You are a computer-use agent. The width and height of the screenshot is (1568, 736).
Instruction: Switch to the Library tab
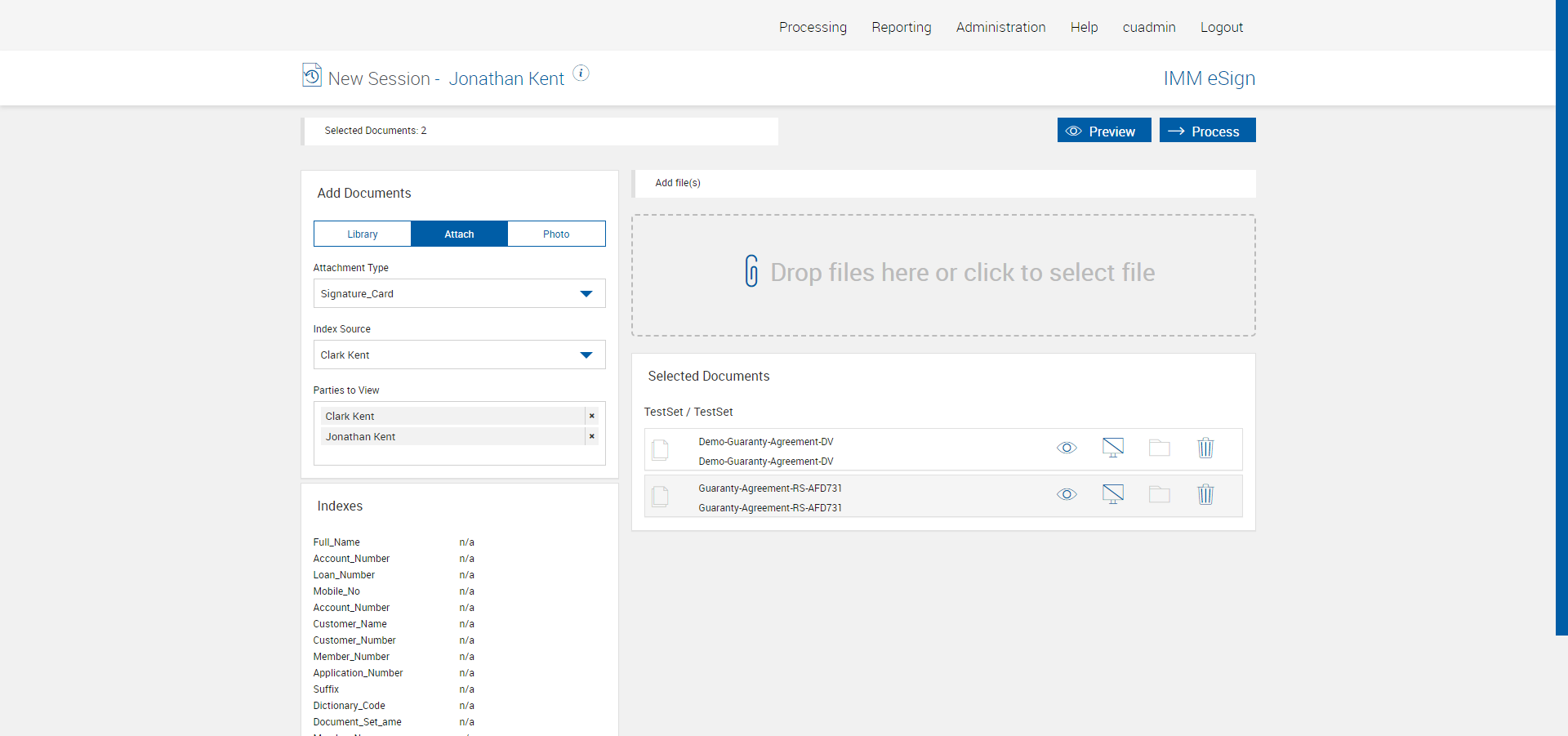363,234
